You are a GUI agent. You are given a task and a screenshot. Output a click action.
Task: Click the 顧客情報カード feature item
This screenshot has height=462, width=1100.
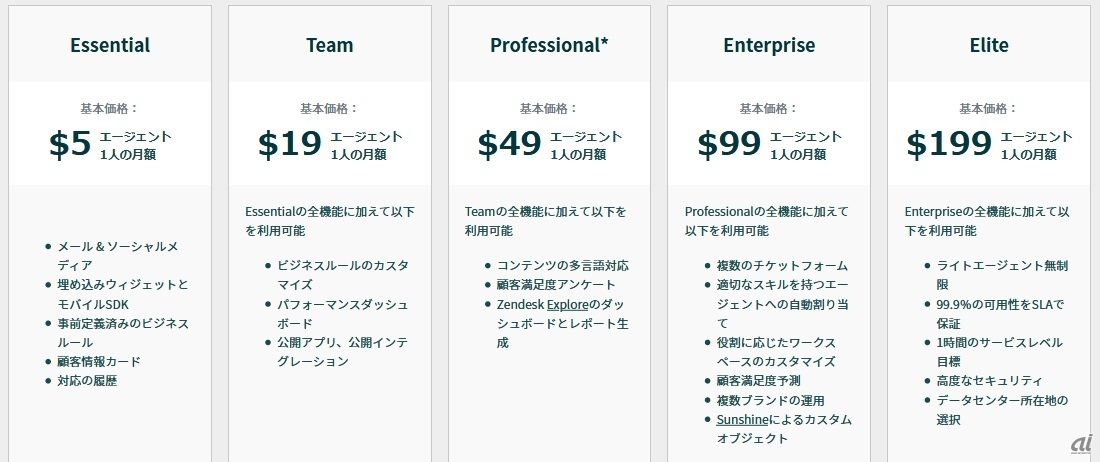click(x=99, y=361)
